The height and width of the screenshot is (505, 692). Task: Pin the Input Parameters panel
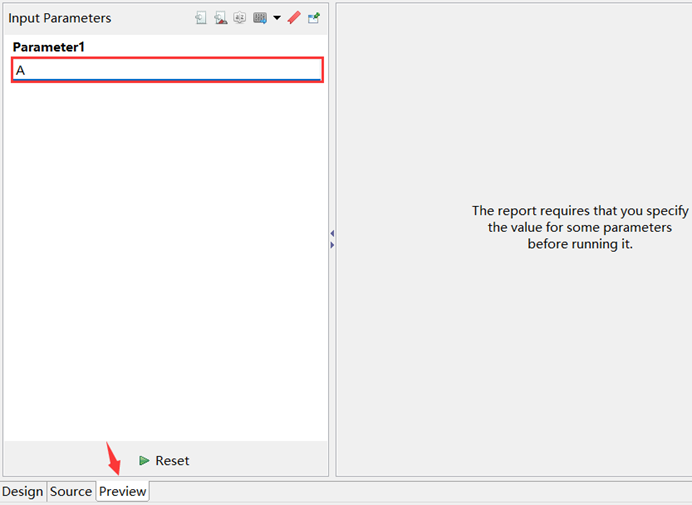click(314, 18)
